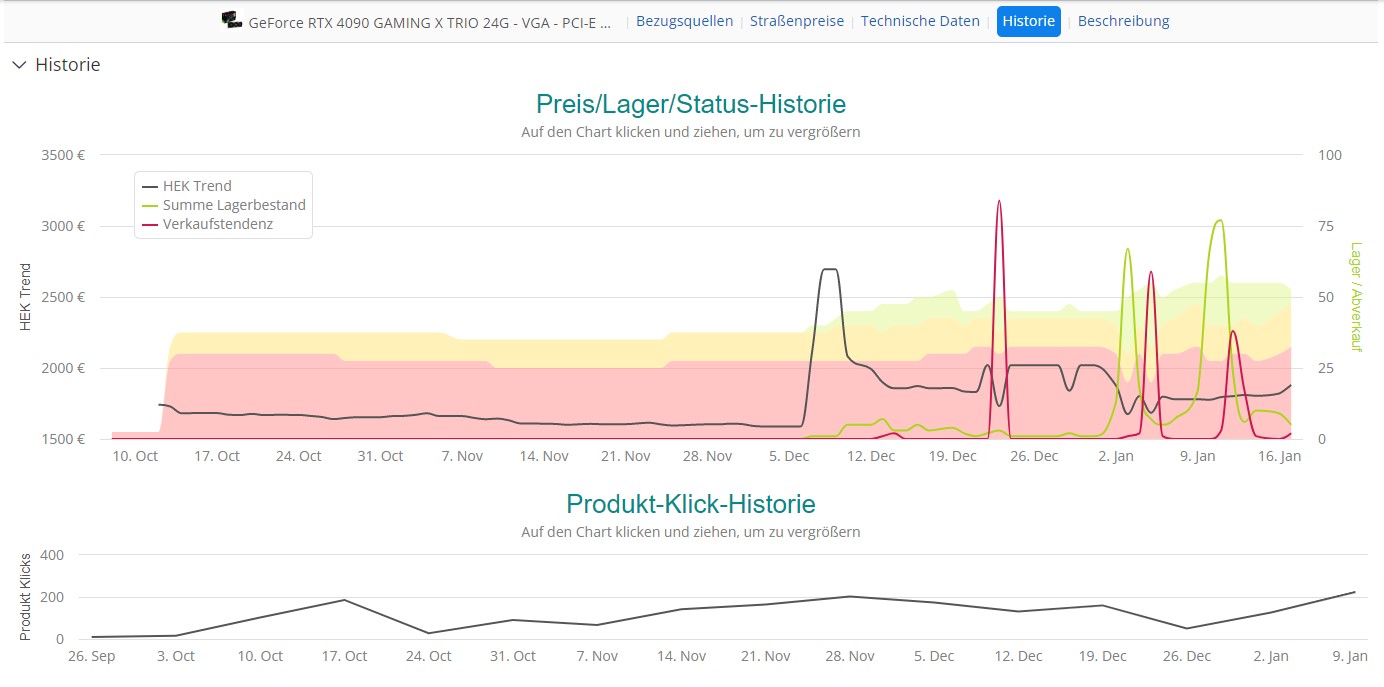The width and height of the screenshot is (1384, 687).
Task: Toggle HEK Trend series in legend
Action: [x=196, y=186]
